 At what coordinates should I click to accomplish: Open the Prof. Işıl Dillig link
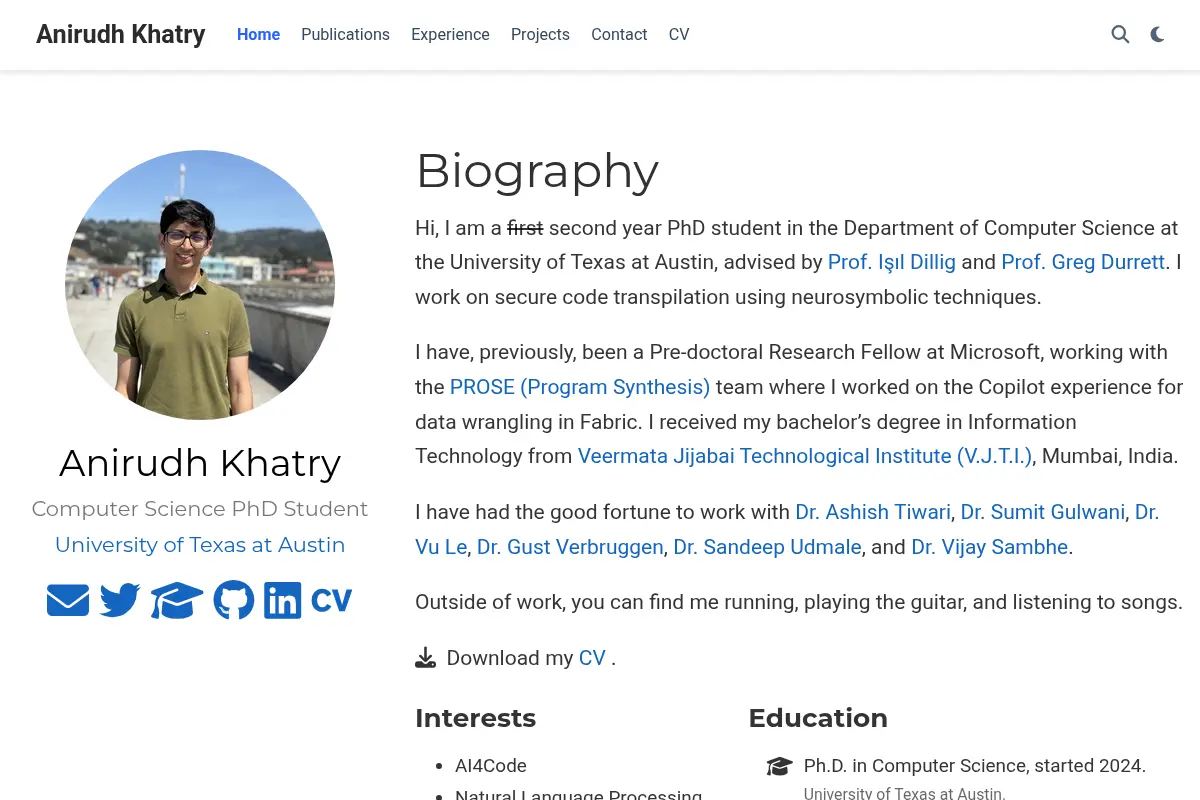point(892,262)
